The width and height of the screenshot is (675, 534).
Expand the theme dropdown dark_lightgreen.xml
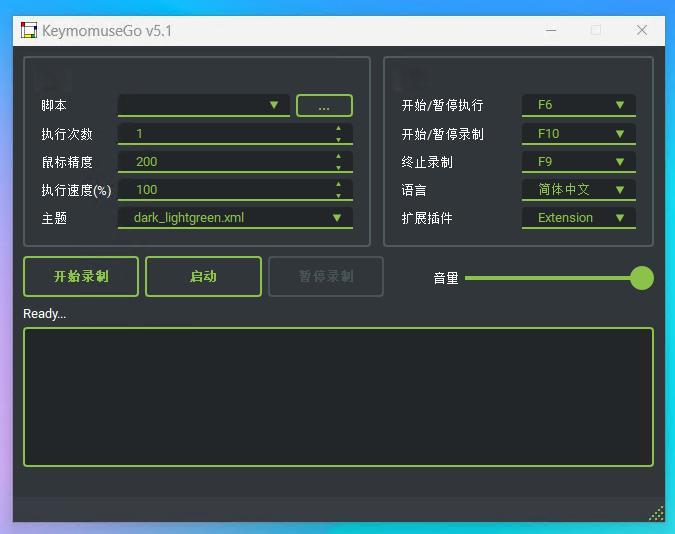point(235,217)
